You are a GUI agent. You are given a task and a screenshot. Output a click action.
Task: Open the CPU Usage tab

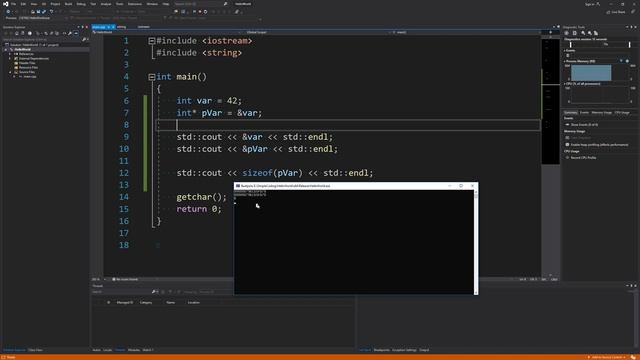point(622,113)
